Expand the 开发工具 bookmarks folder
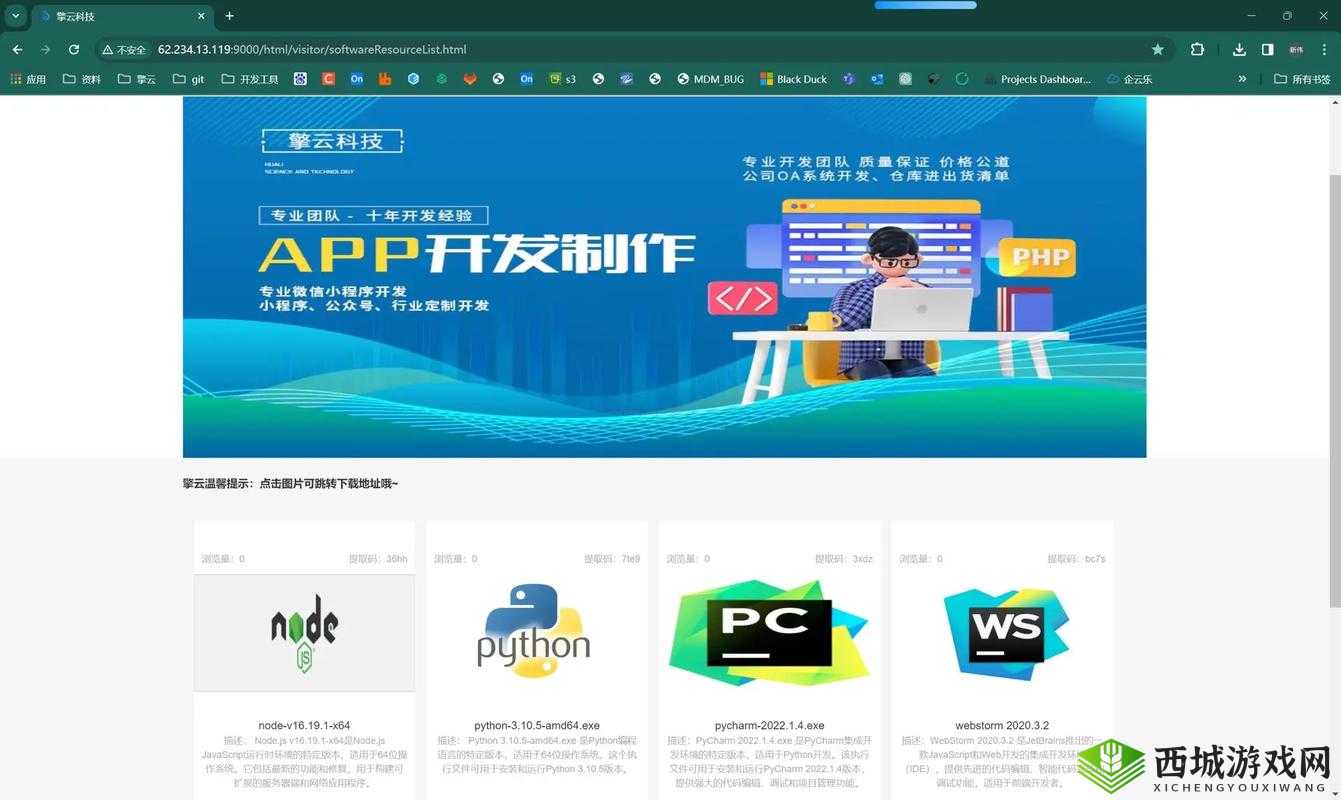 [249, 79]
